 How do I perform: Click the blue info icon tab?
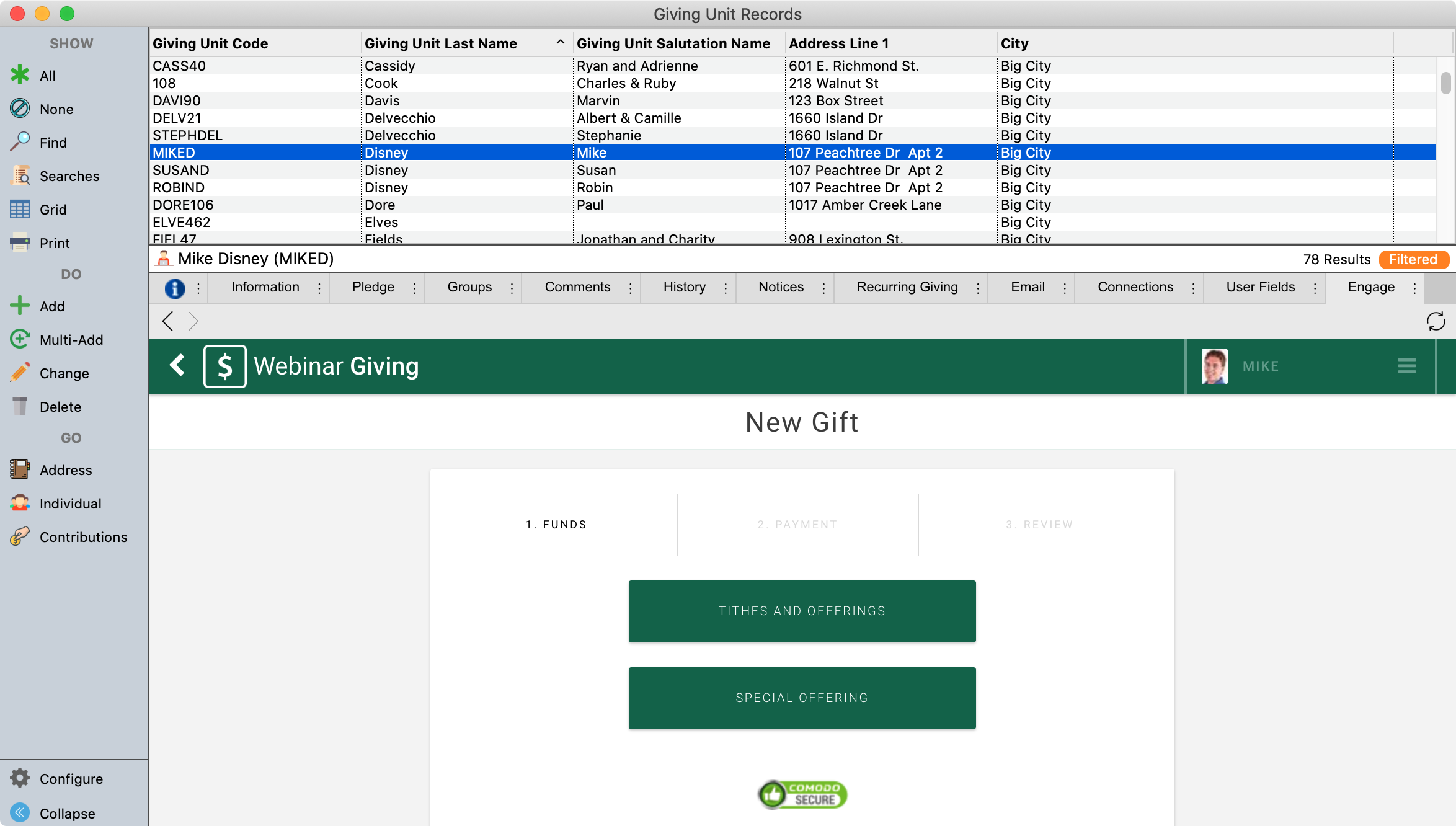click(x=175, y=288)
